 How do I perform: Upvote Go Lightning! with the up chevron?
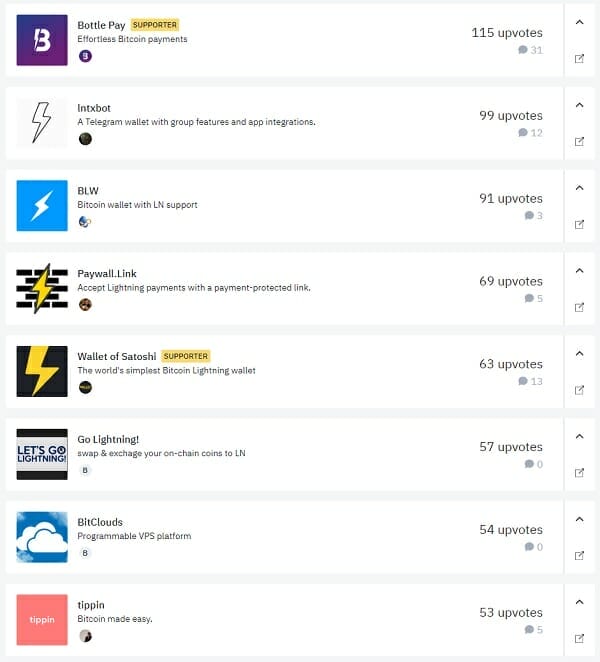[x=579, y=436]
